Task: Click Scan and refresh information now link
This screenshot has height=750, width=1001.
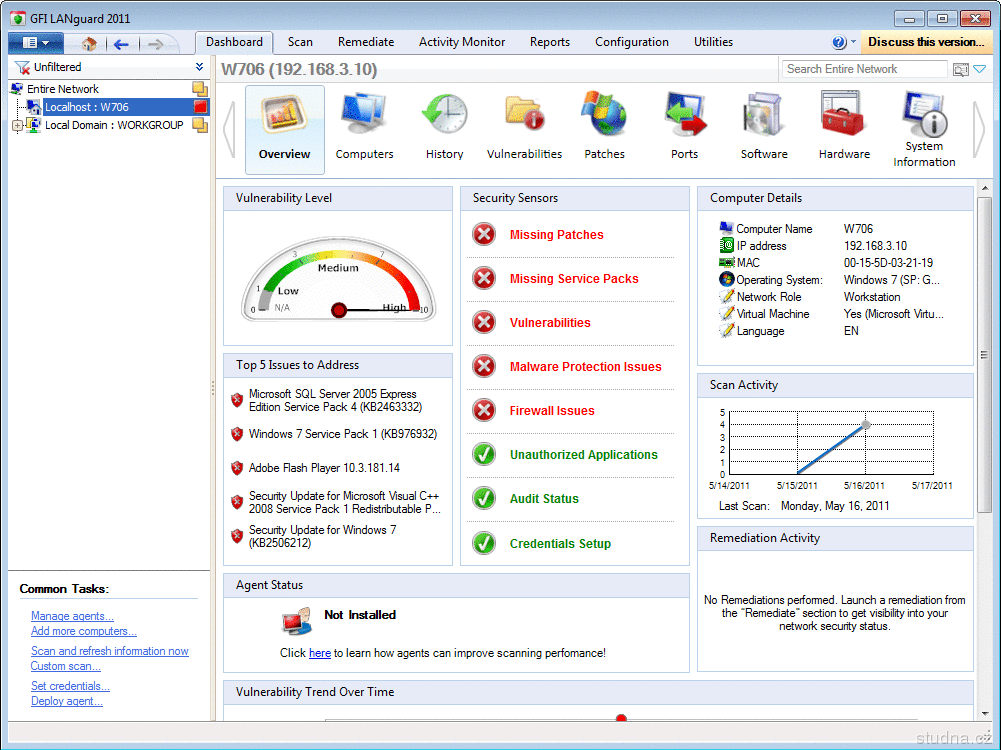Action: pyautogui.click(x=110, y=651)
